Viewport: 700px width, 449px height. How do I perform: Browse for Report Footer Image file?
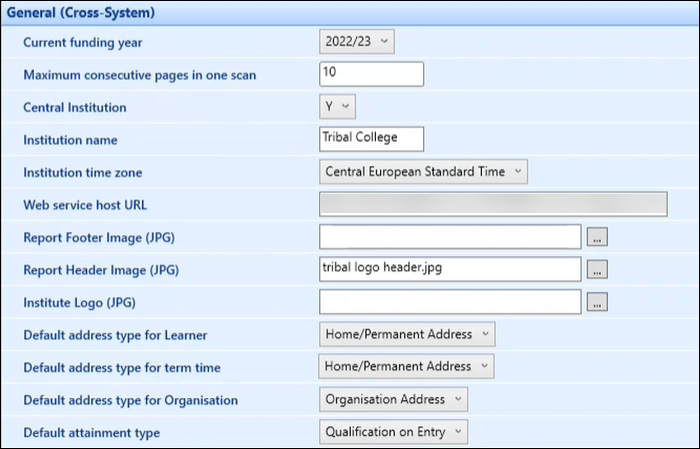click(x=597, y=237)
